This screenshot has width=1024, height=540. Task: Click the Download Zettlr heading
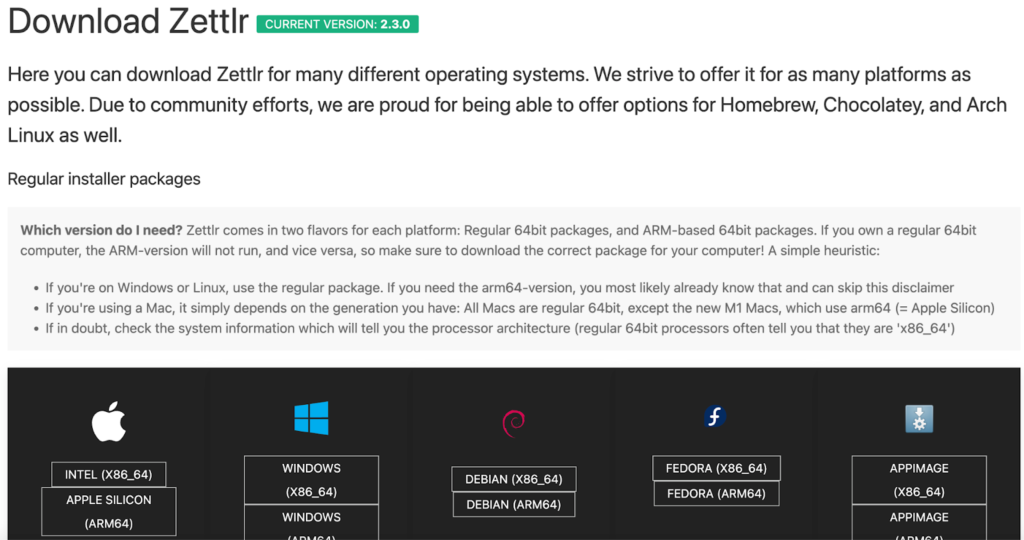[x=128, y=22]
